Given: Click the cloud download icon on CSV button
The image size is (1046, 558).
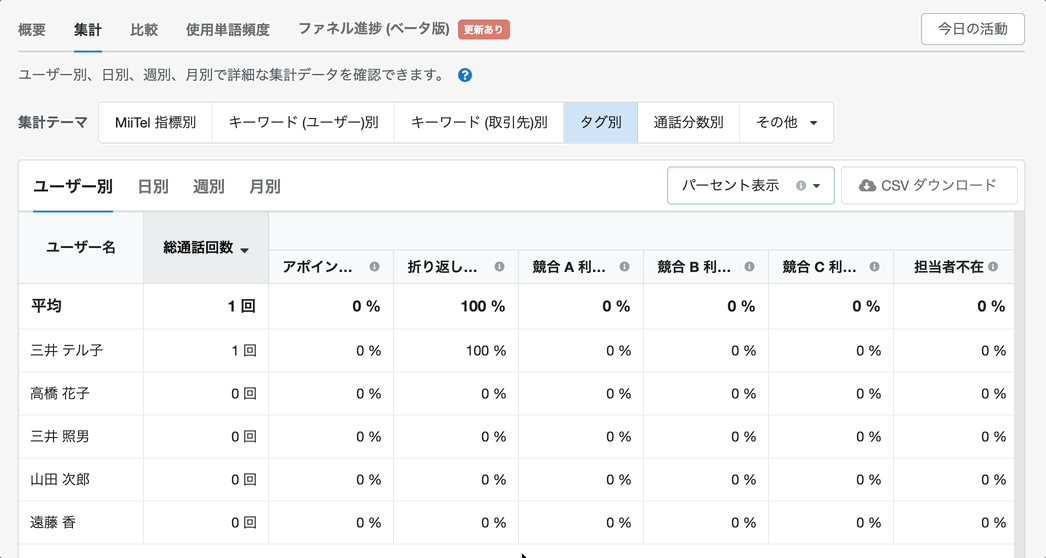Looking at the screenshot, I should pos(867,186).
